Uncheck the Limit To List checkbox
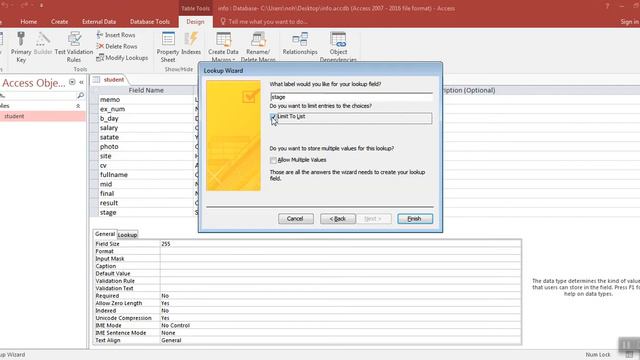The height and width of the screenshot is (360, 640). pos(273,117)
